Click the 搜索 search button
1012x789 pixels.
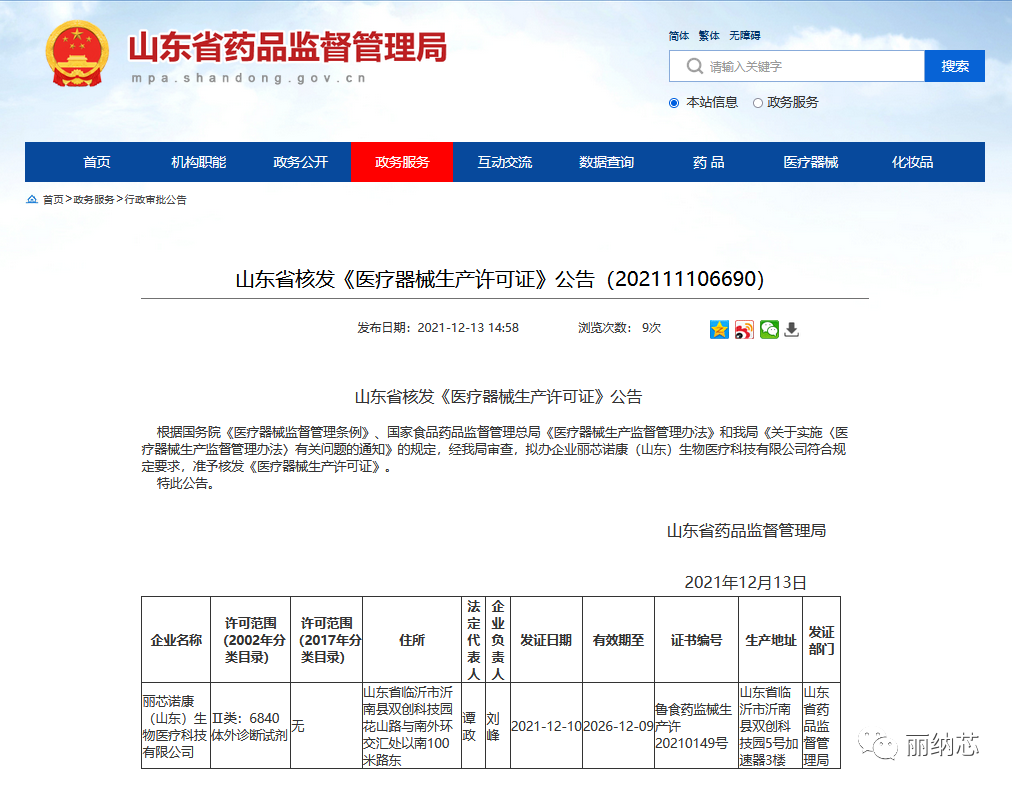tap(954, 66)
